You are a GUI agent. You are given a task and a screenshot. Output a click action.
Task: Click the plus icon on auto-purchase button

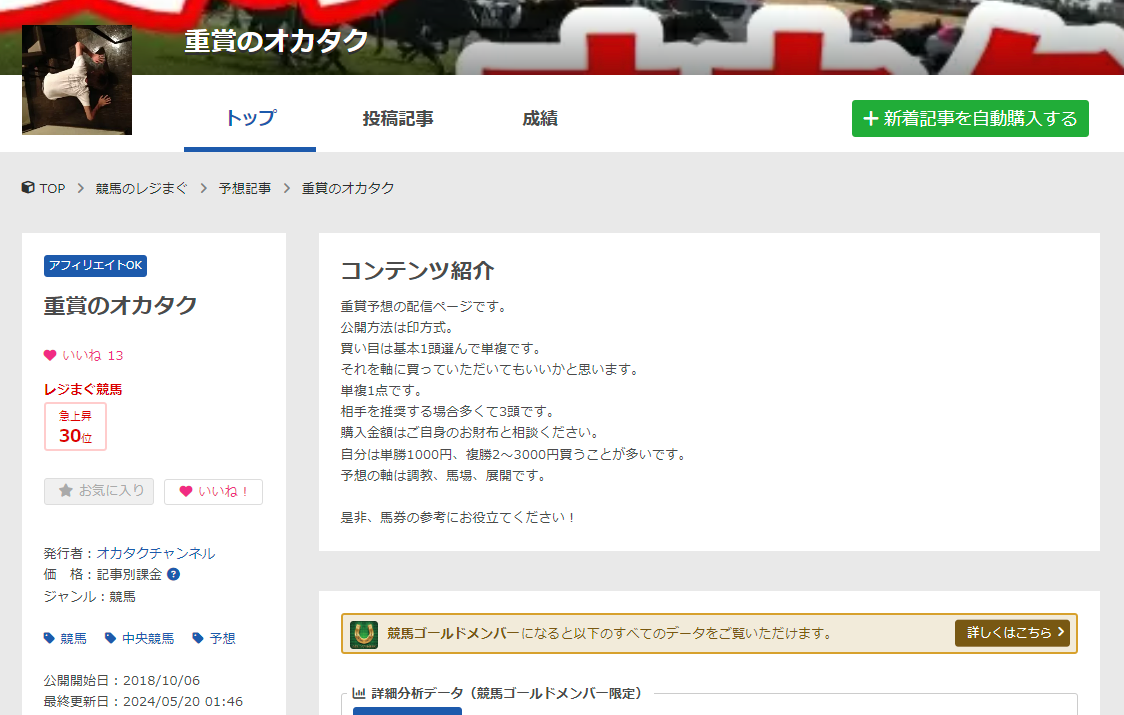pyautogui.click(x=870, y=118)
